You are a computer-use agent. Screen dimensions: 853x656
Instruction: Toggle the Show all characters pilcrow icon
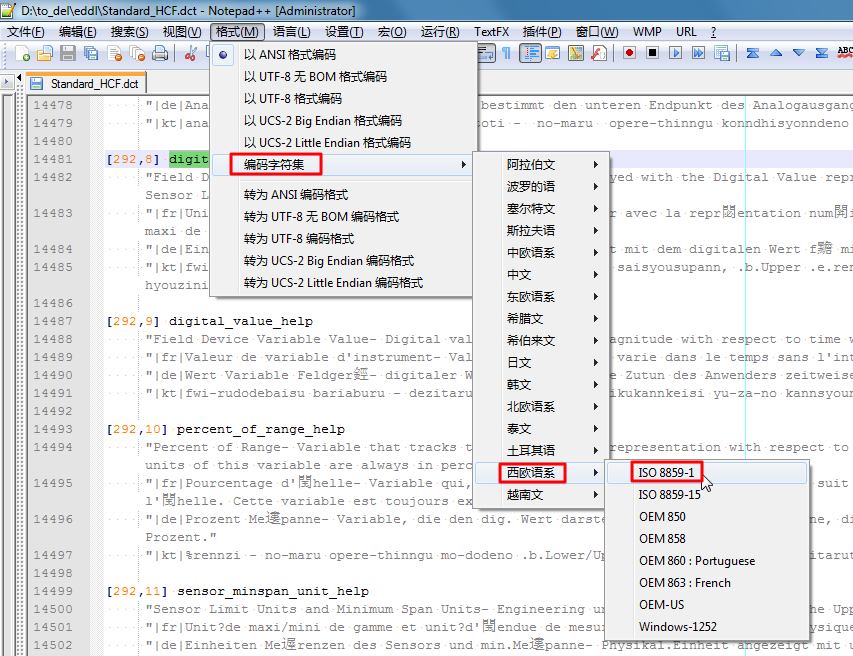[506, 53]
